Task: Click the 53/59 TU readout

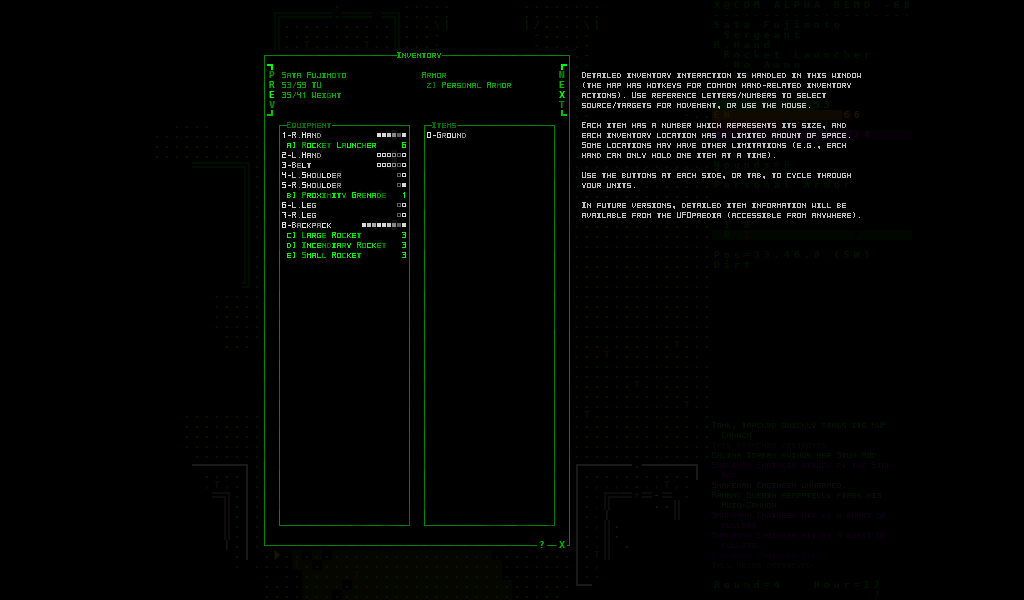Action: pos(301,86)
